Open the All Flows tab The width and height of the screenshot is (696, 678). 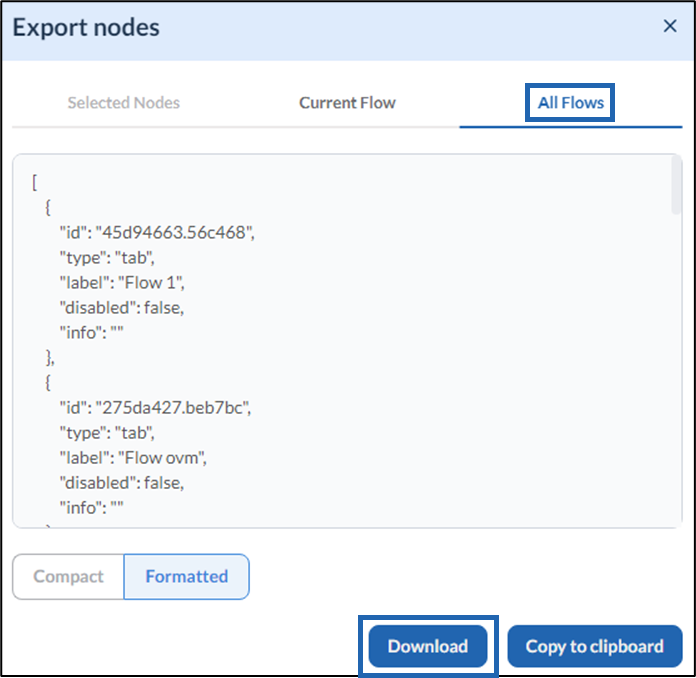pyautogui.click(x=570, y=103)
